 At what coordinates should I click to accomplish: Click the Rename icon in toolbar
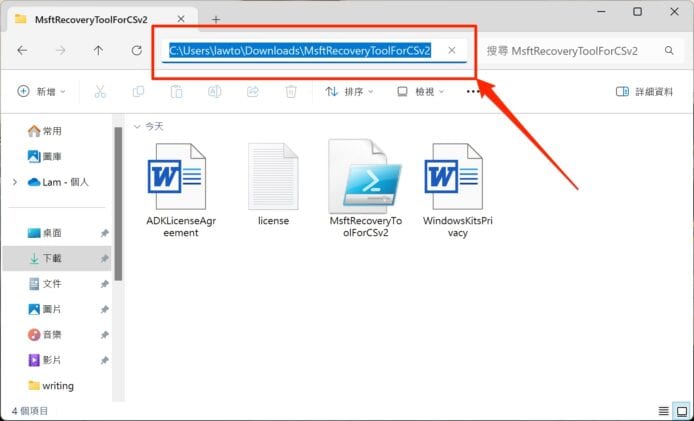214,91
